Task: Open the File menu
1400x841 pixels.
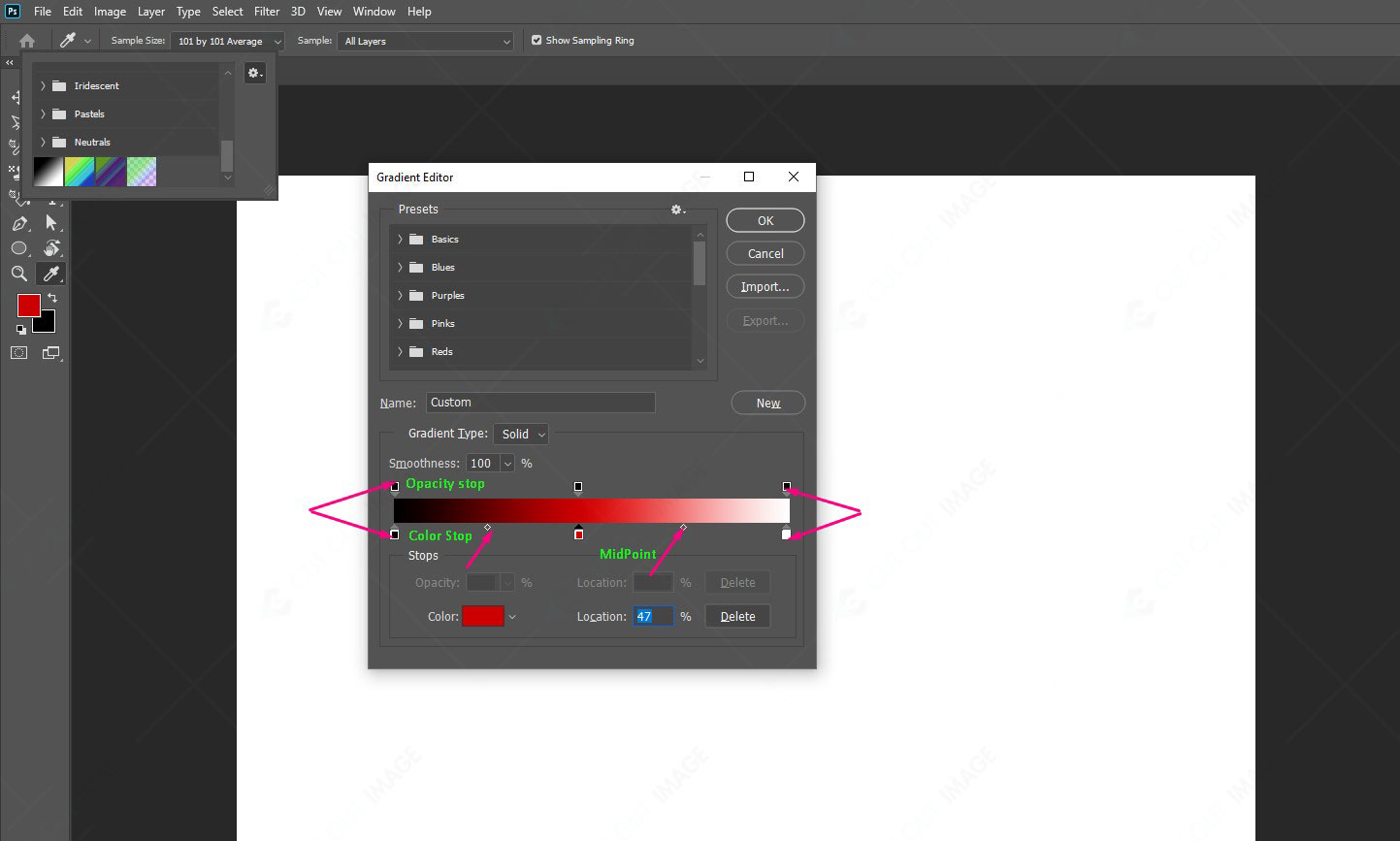Action: coord(43,12)
